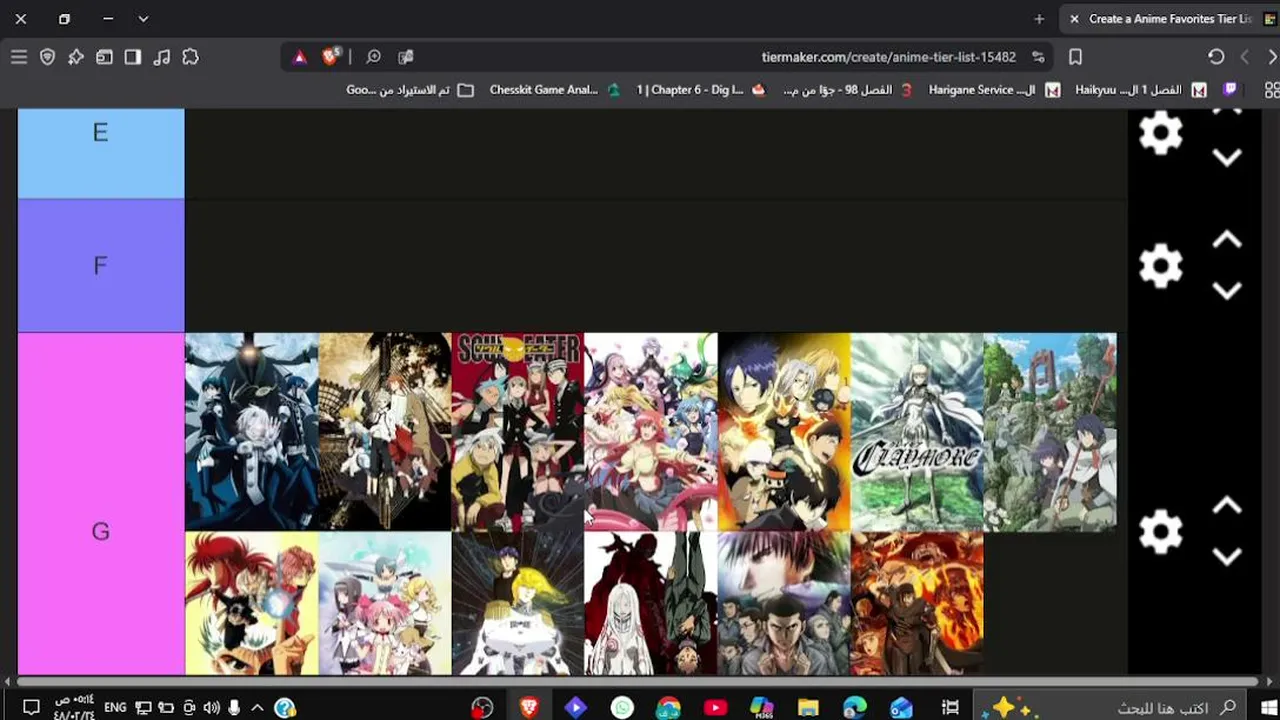Select the red and black Deadman Wonderland poster
Screen dimensions: 1280x720
coord(651,604)
